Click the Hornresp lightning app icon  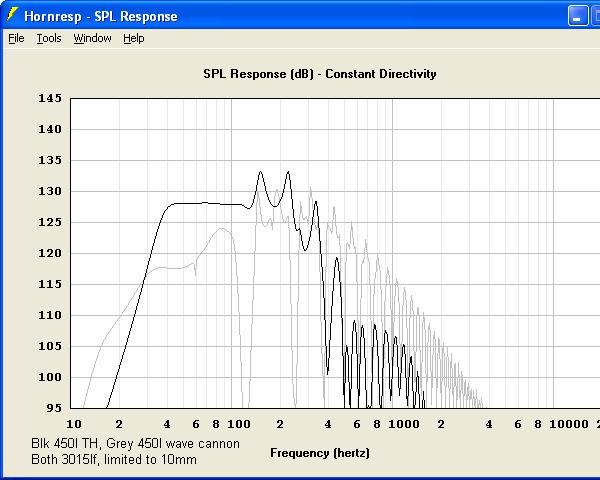[12, 15]
